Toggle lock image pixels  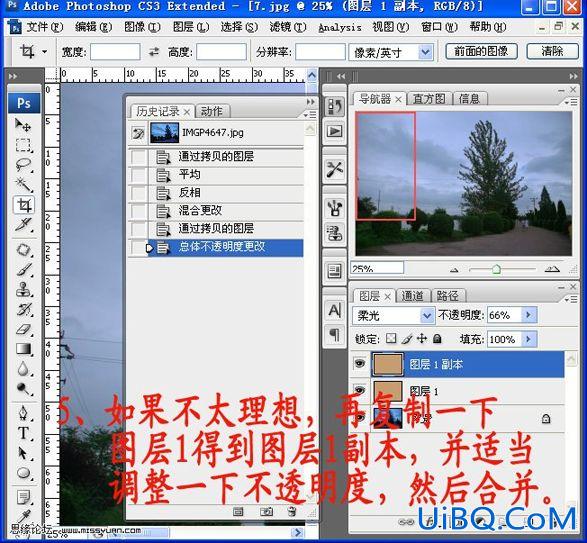pyautogui.click(x=407, y=339)
